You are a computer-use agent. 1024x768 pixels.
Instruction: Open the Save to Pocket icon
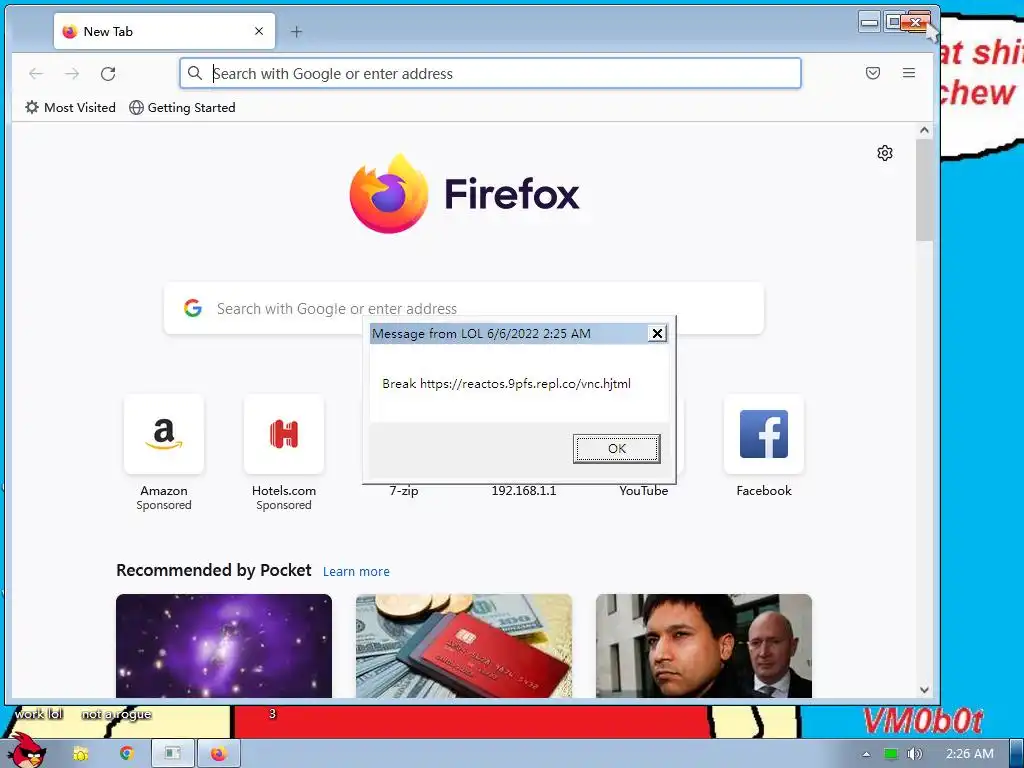(872, 73)
